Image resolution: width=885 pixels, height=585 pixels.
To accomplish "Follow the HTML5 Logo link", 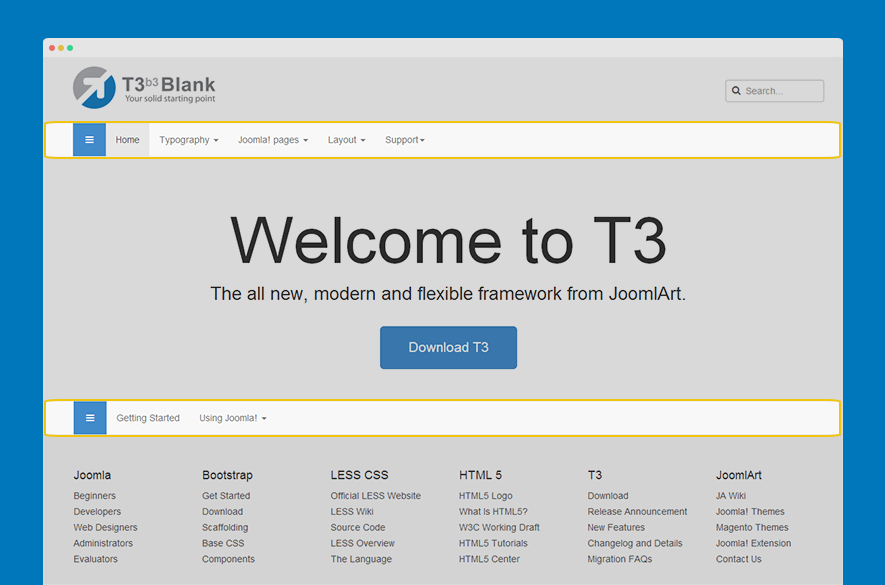I will 485,496.
